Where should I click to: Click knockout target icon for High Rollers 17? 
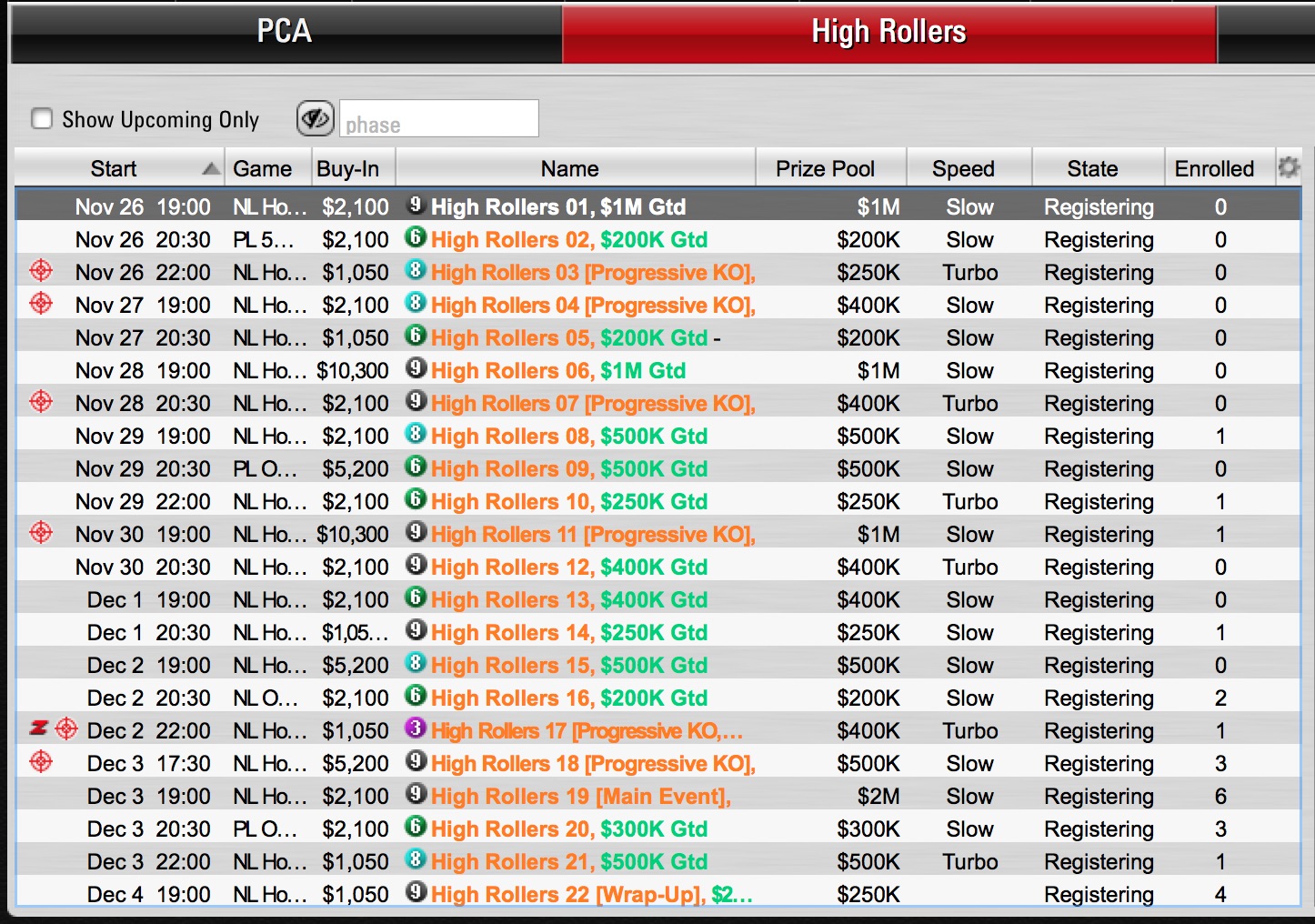(x=66, y=729)
